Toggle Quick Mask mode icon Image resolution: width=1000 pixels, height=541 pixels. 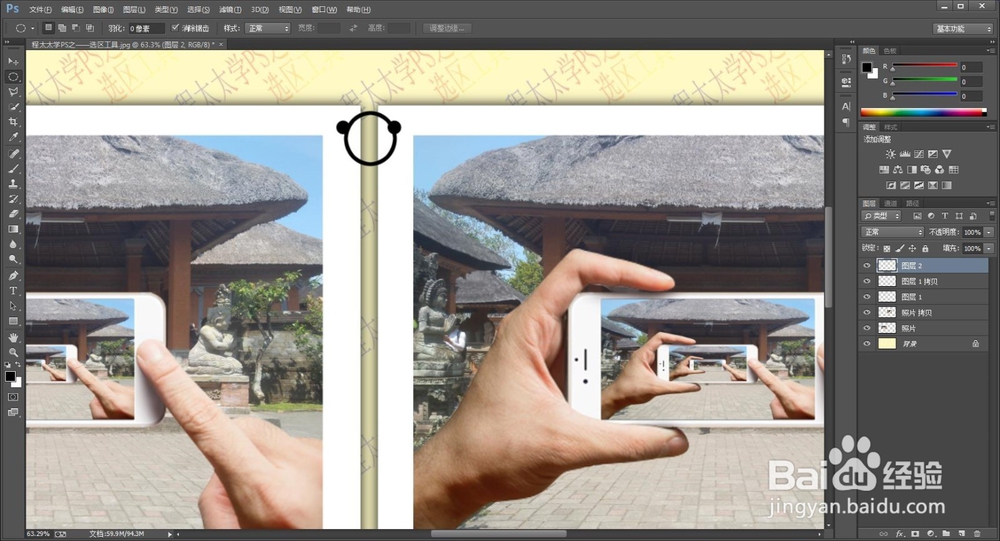[x=13, y=397]
